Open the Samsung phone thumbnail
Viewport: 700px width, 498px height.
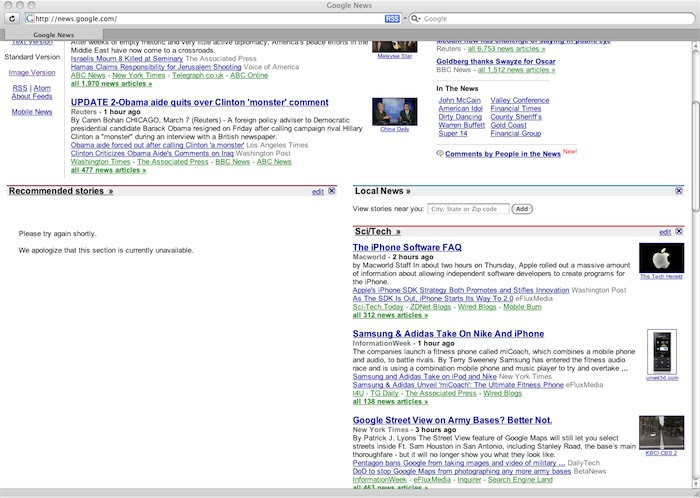(x=662, y=352)
